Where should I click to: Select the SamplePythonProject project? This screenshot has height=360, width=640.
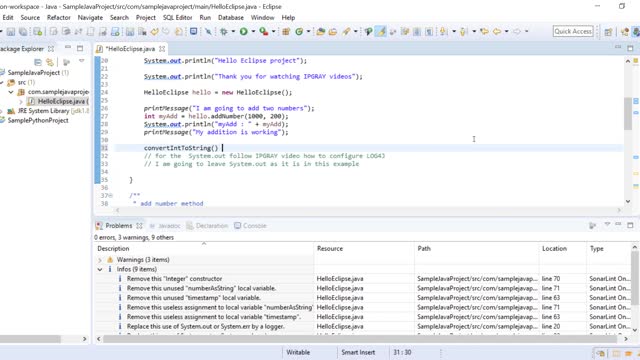click(x=38, y=120)
